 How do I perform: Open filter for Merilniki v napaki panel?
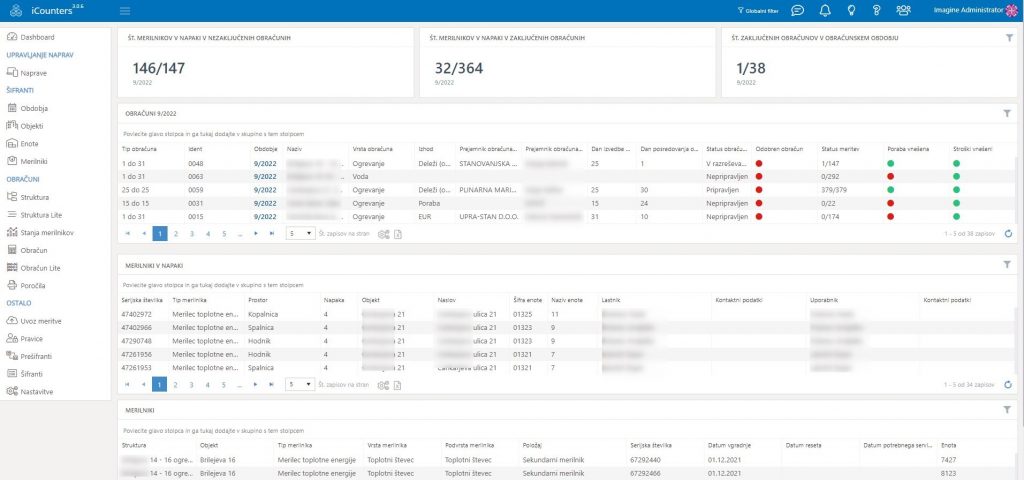pos(1007,264)
